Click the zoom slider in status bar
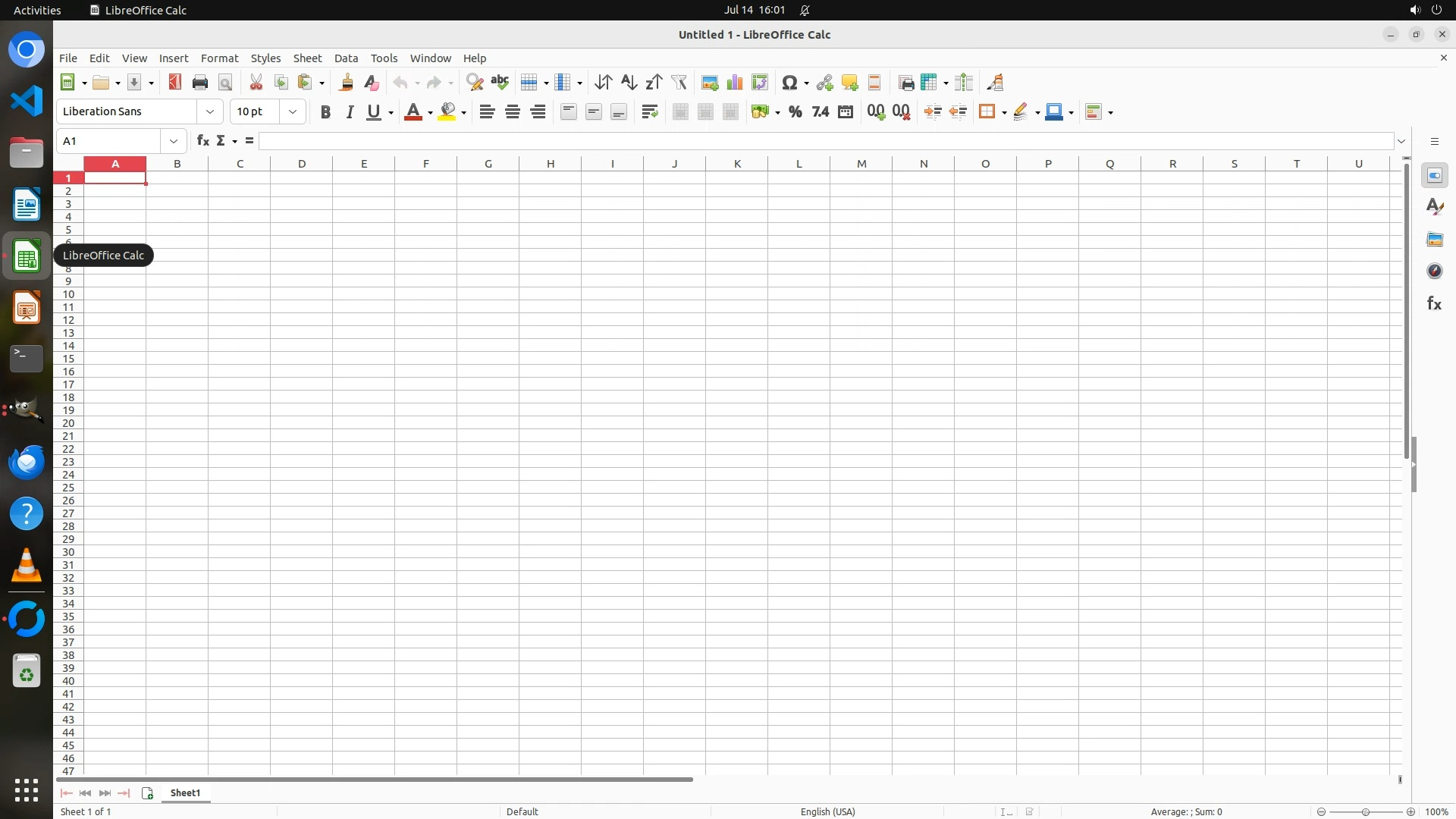This screenshot has width=1456, height=819. [1365, 811]
